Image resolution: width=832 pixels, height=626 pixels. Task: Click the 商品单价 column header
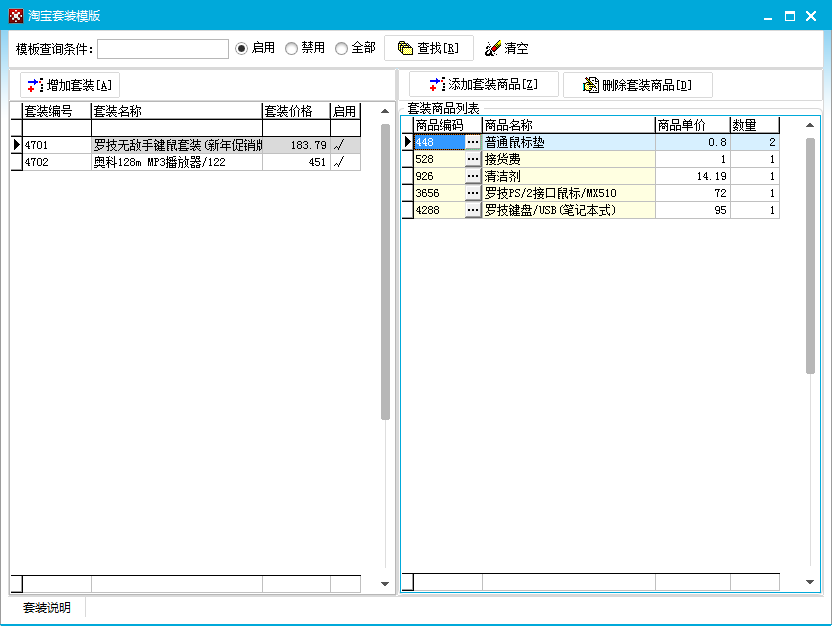692,125
